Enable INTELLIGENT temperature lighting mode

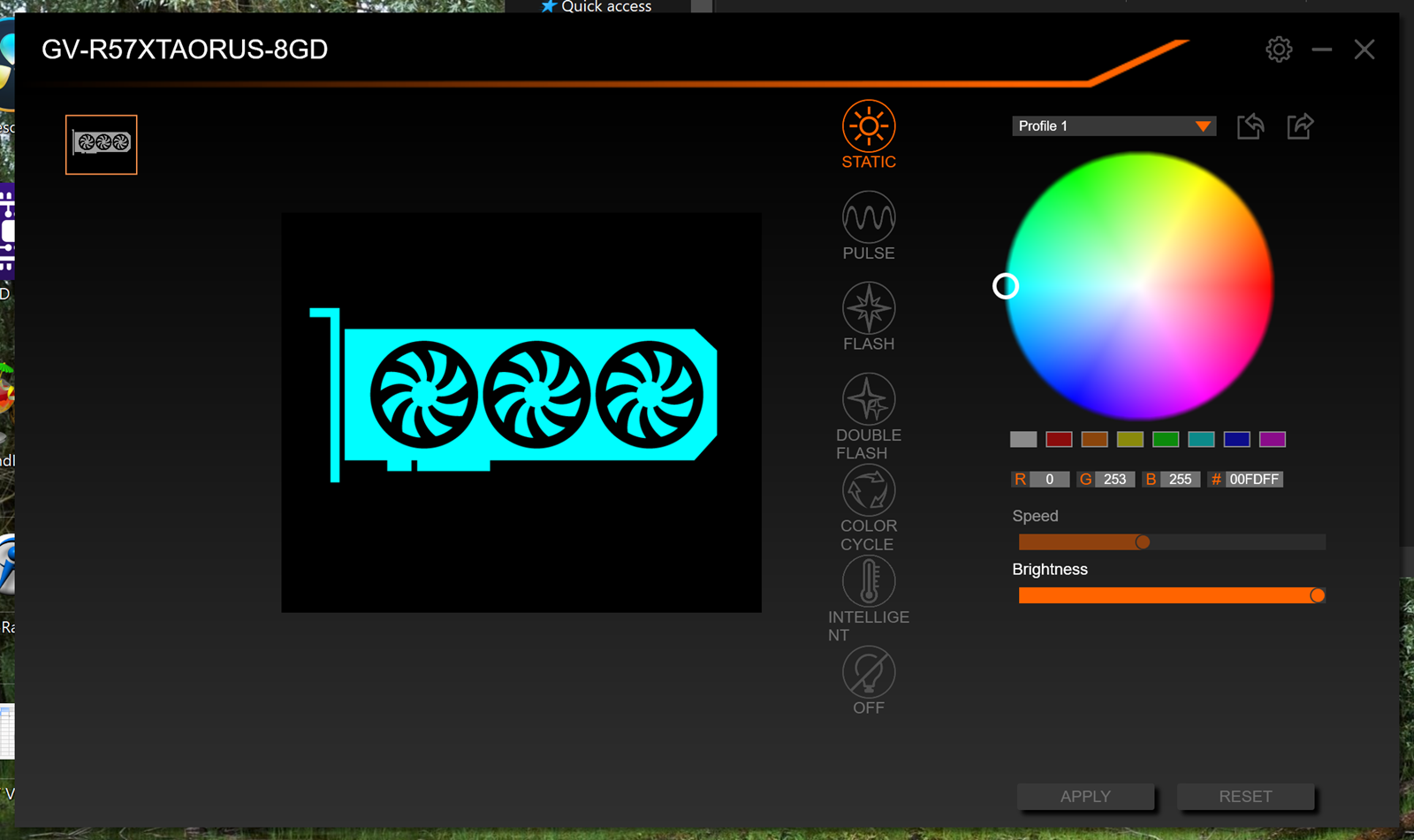pos(869,581)
